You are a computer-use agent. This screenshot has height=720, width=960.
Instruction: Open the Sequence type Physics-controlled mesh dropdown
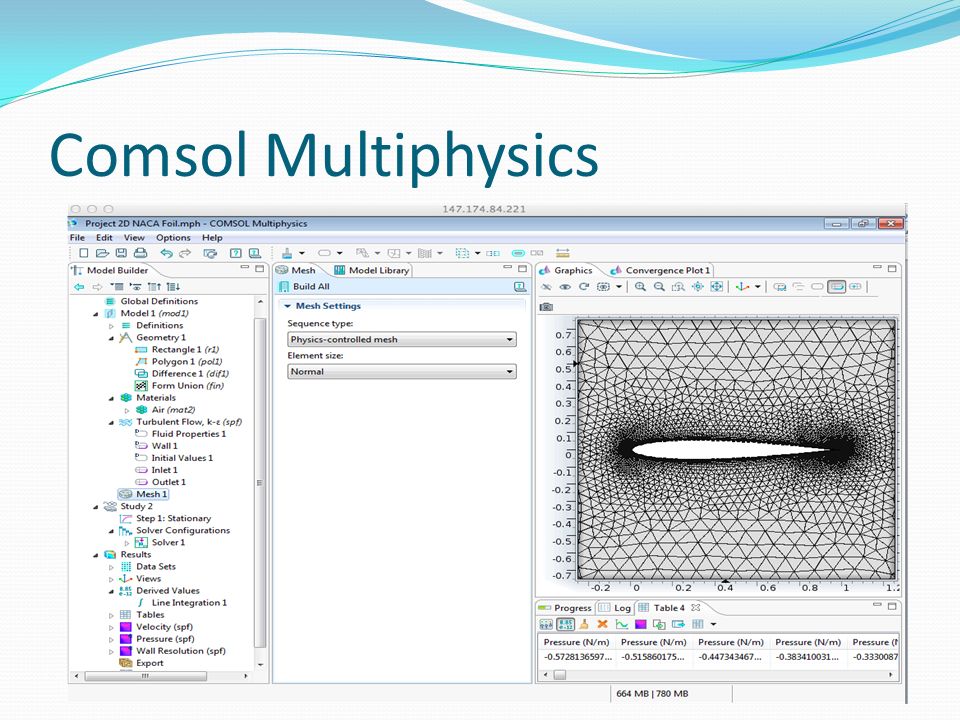coord(402,339)
